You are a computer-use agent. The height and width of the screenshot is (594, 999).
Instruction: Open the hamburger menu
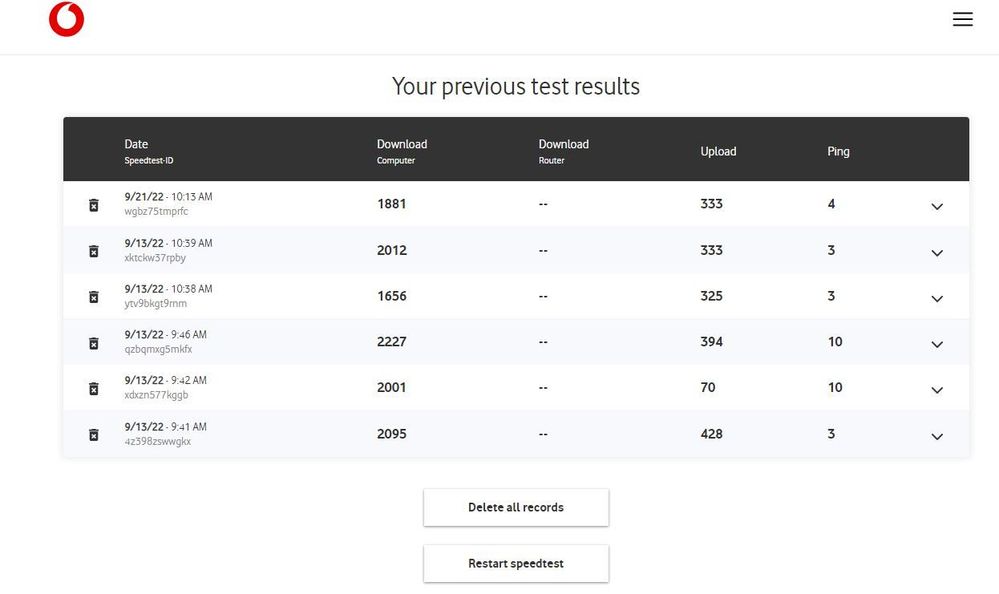point(962,19)
